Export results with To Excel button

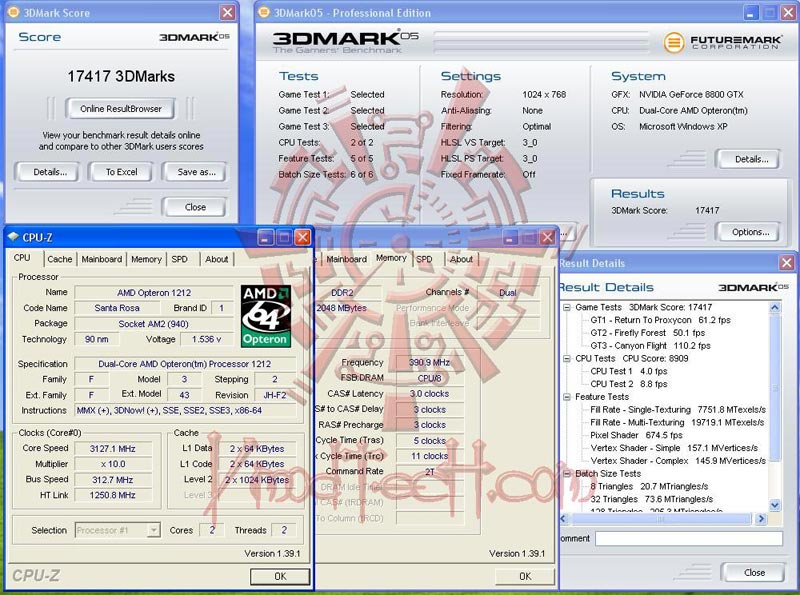click(x=121, y=172)
